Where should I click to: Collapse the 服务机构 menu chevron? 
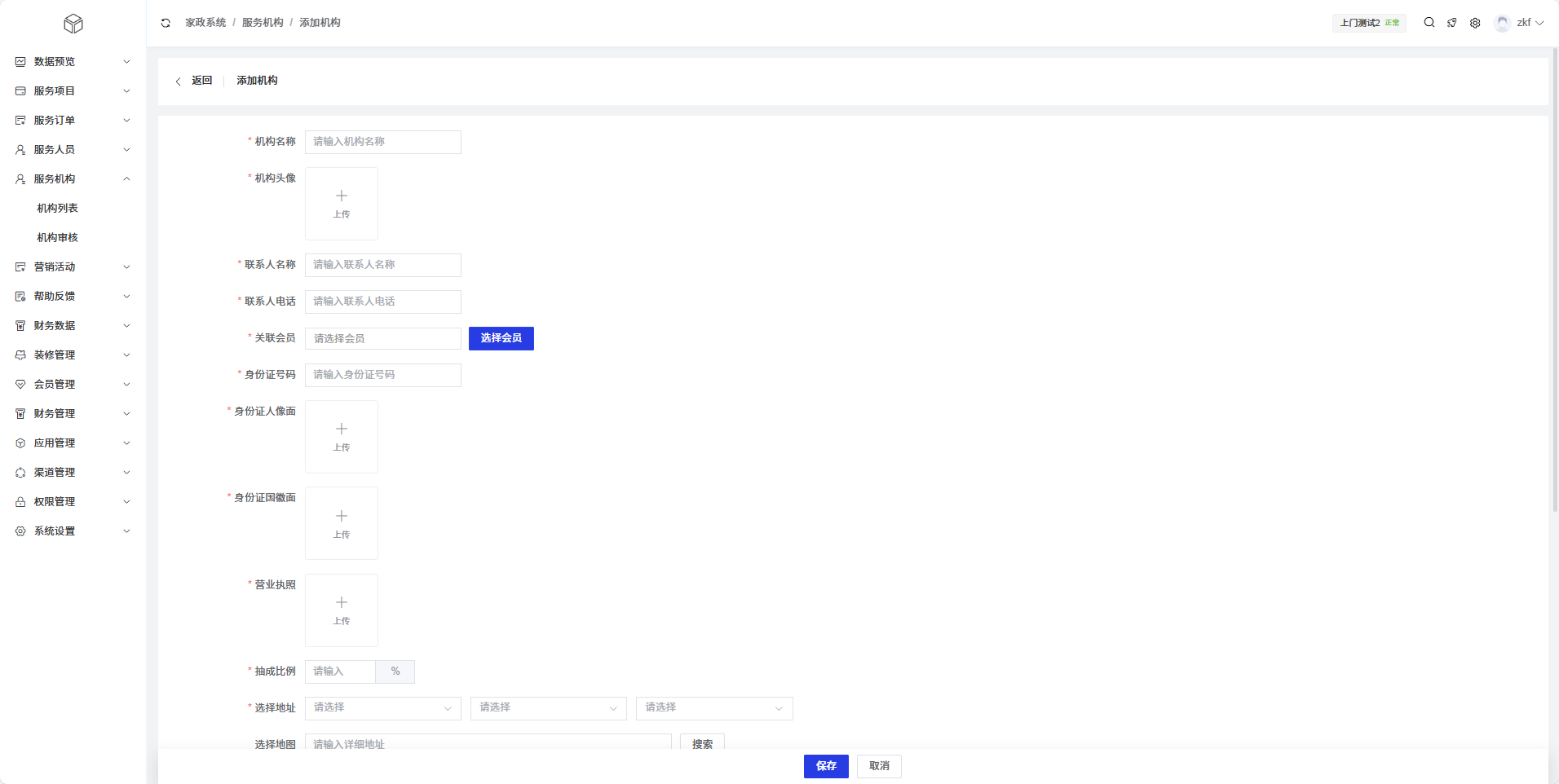click(x=126, y=179)
